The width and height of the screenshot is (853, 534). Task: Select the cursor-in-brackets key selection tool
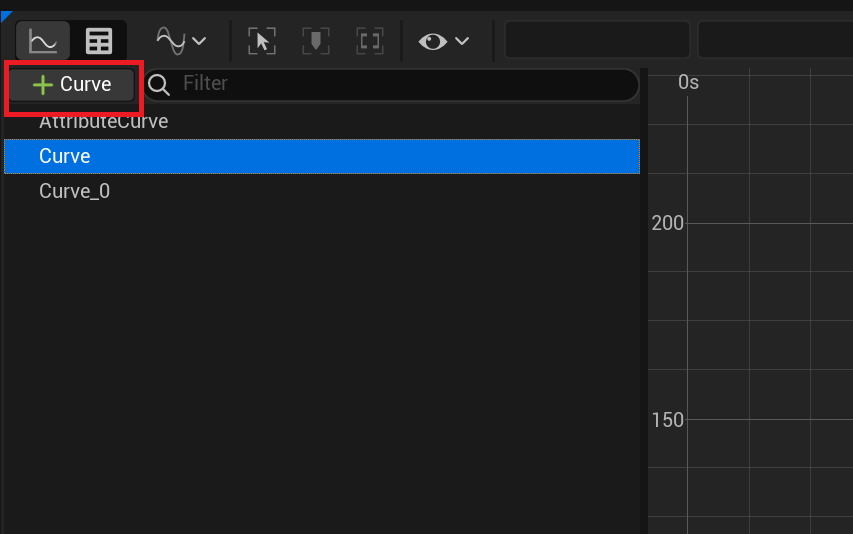(261, 41)
